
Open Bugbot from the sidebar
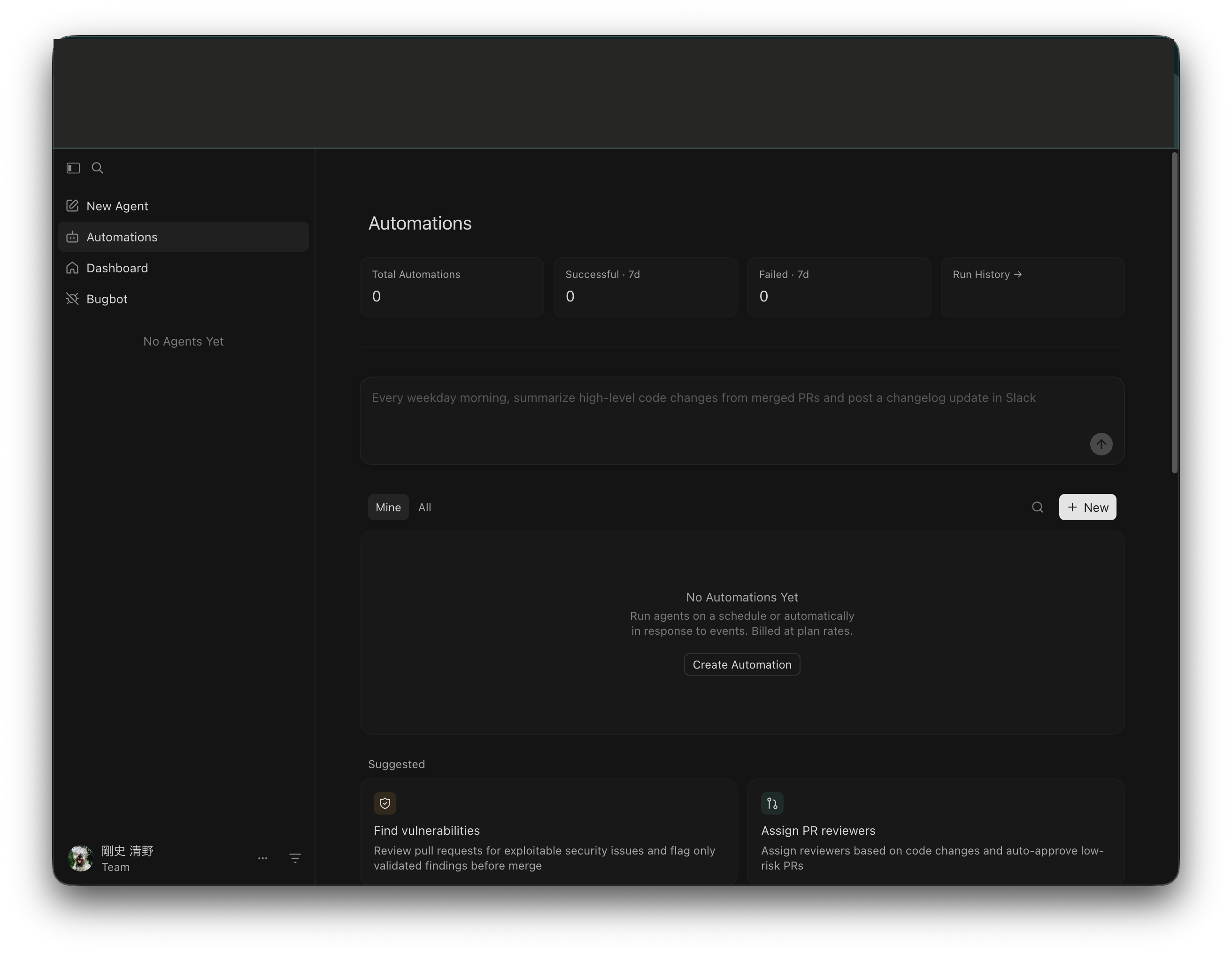point(107,299)
